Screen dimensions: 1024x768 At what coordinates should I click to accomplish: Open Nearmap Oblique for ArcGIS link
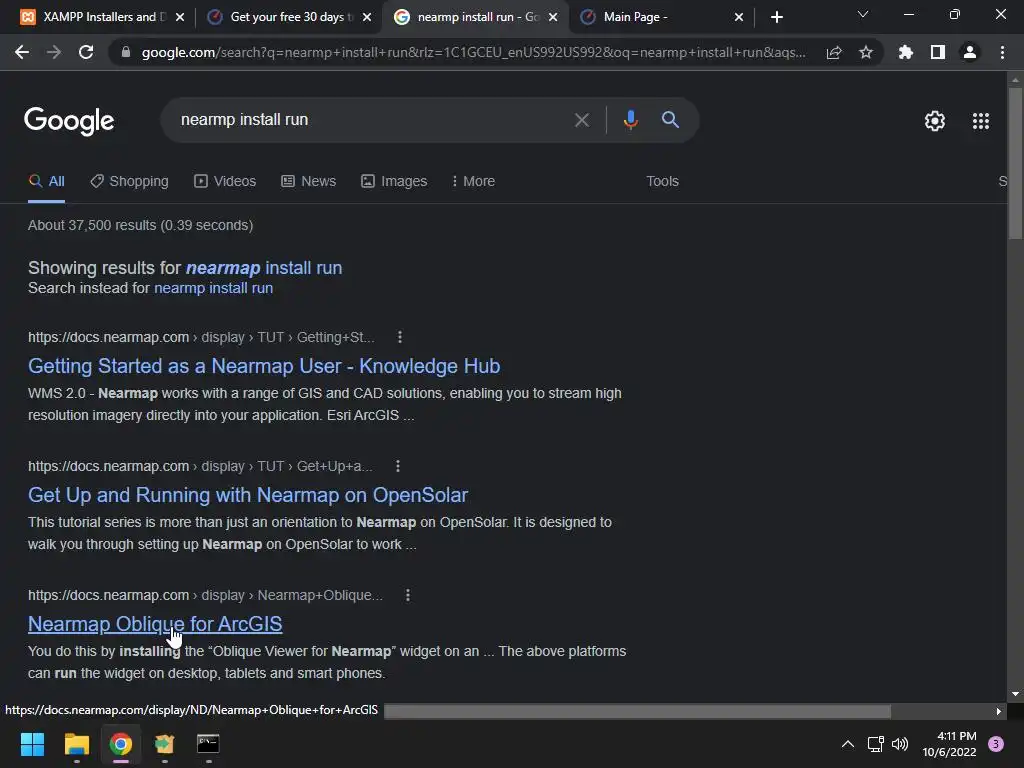click(x=155, y=624)
